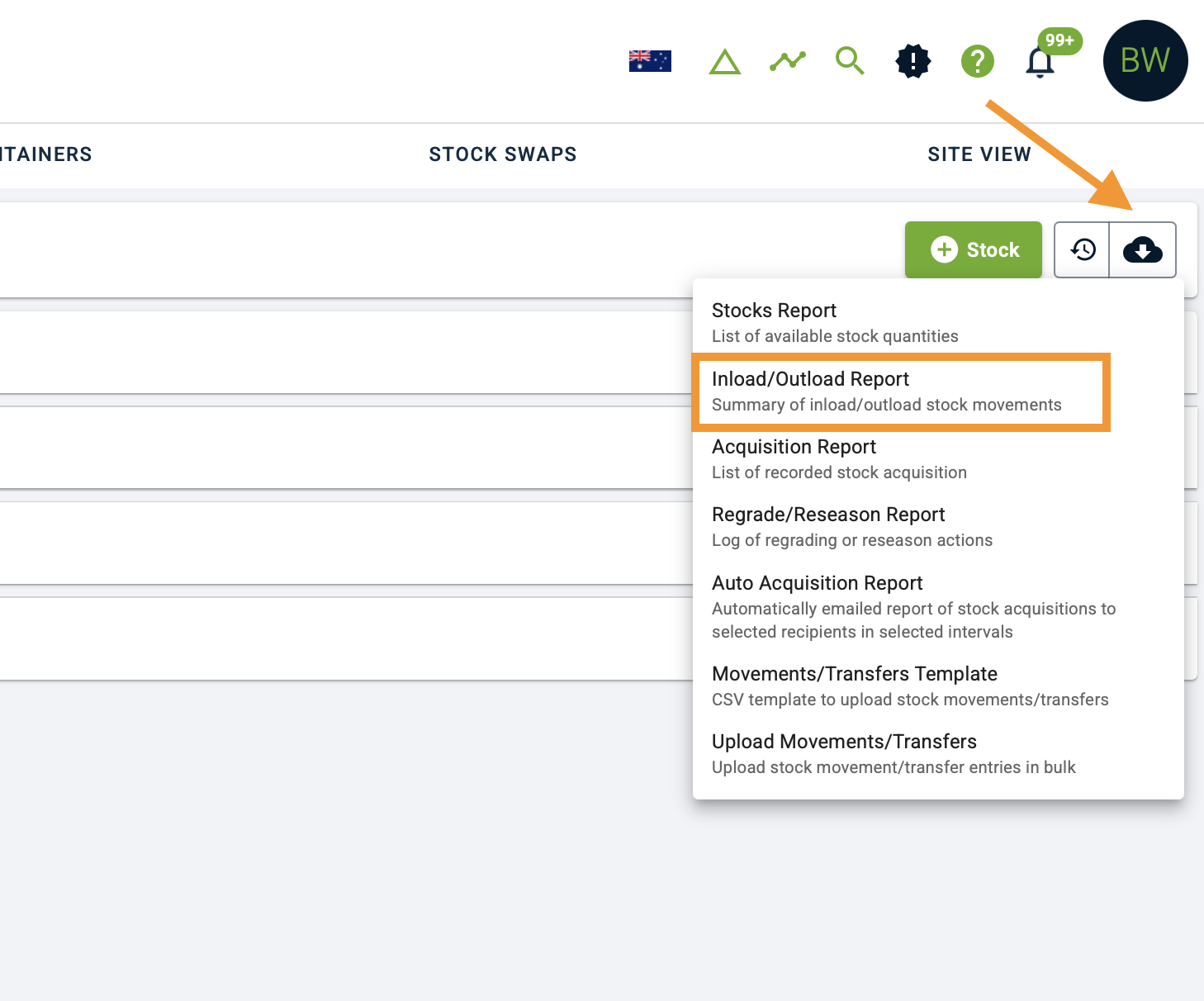The width and height of the screenshot is (1204, 1001).
Task: Select Stocks Report from the menu
Action: [x=834, y=322]
